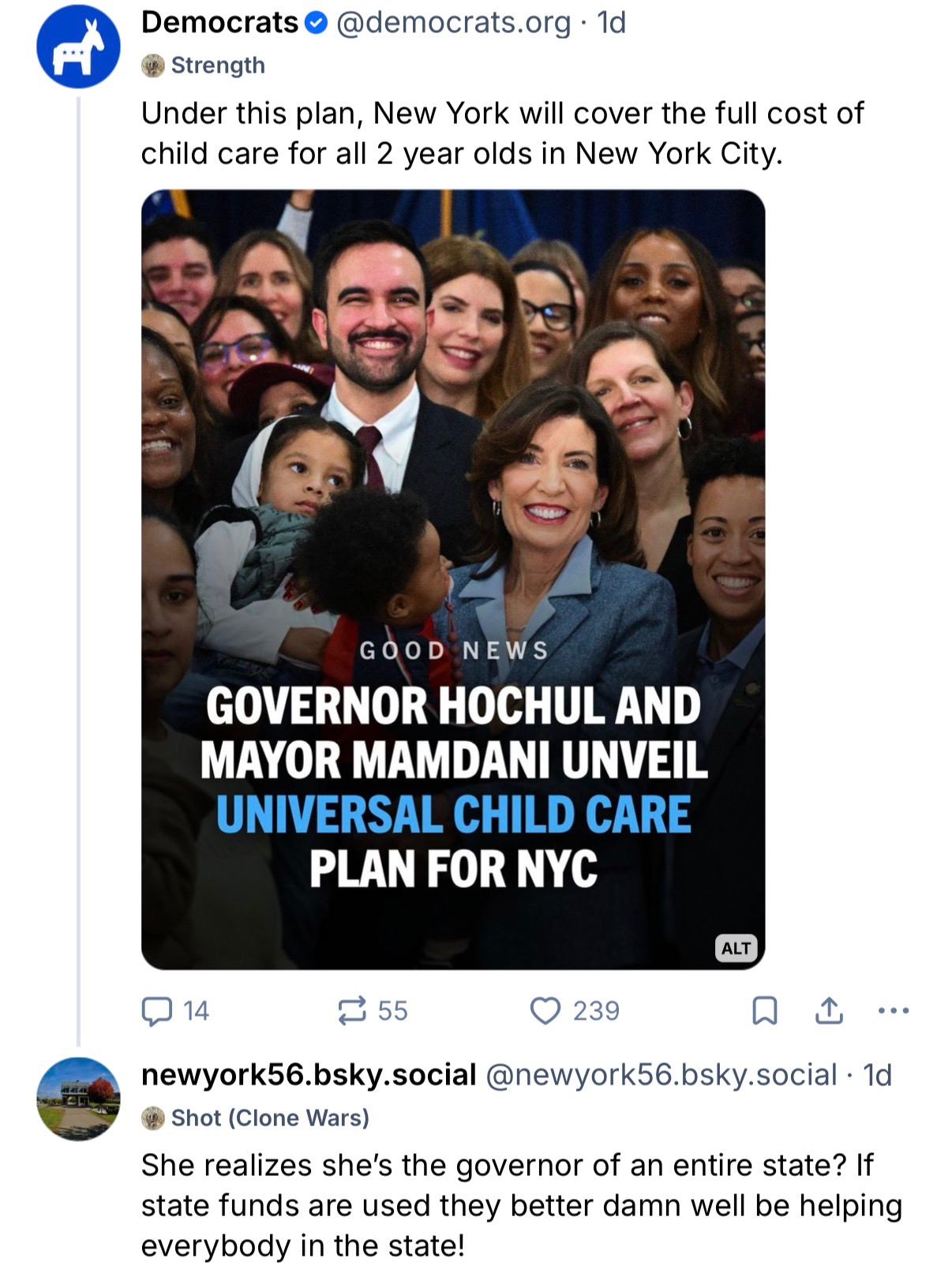View ALT text of the image
Image resolution: width=952 pixels, height=1273 pixels.
coord(736,948)
